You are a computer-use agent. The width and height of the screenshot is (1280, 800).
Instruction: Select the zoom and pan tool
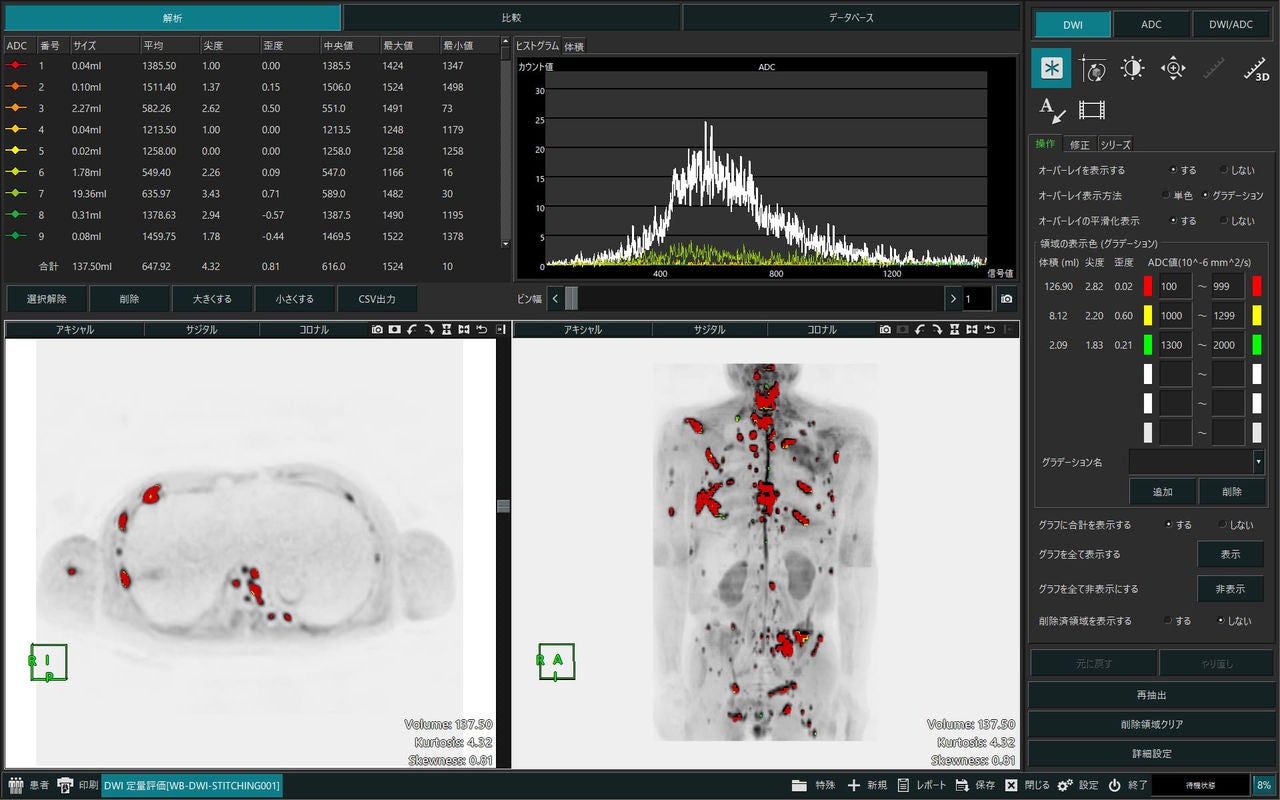pyautogui.click(x=1173, y=68)
